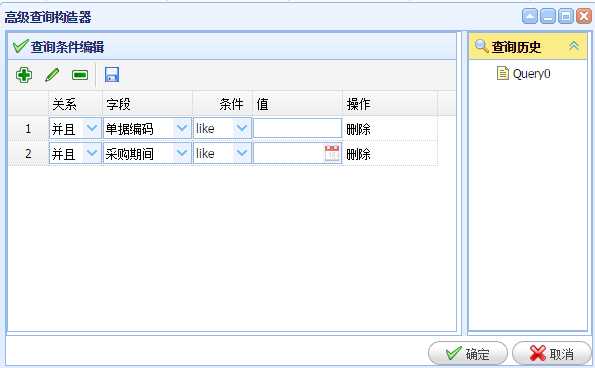Edit condition with the pencil icon
The image size is (595, 368).
coord(52,75)
